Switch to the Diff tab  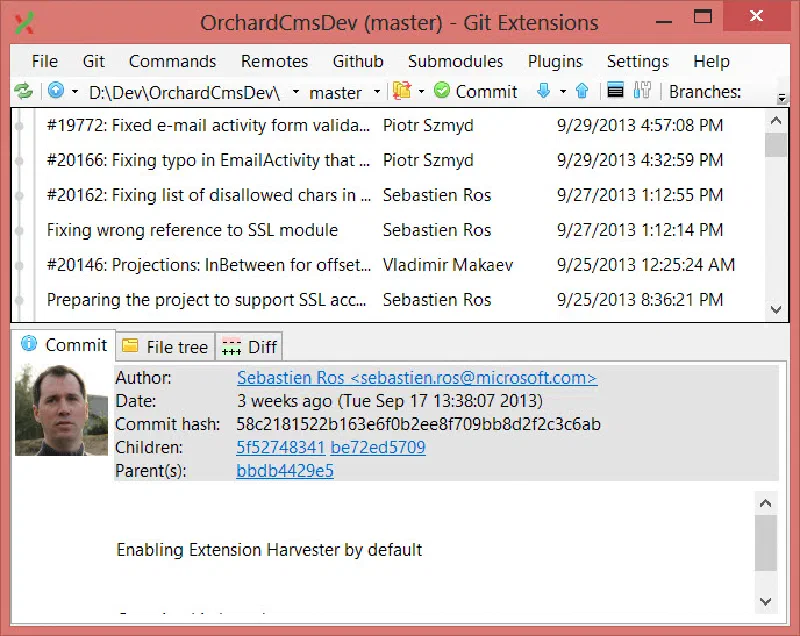[x=249, y=347]
